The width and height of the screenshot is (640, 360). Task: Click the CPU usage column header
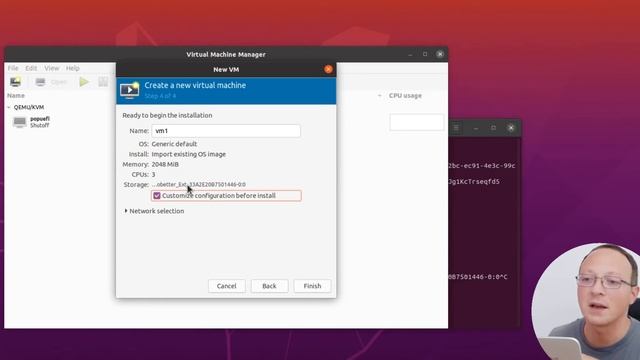(x=405, y=96)
